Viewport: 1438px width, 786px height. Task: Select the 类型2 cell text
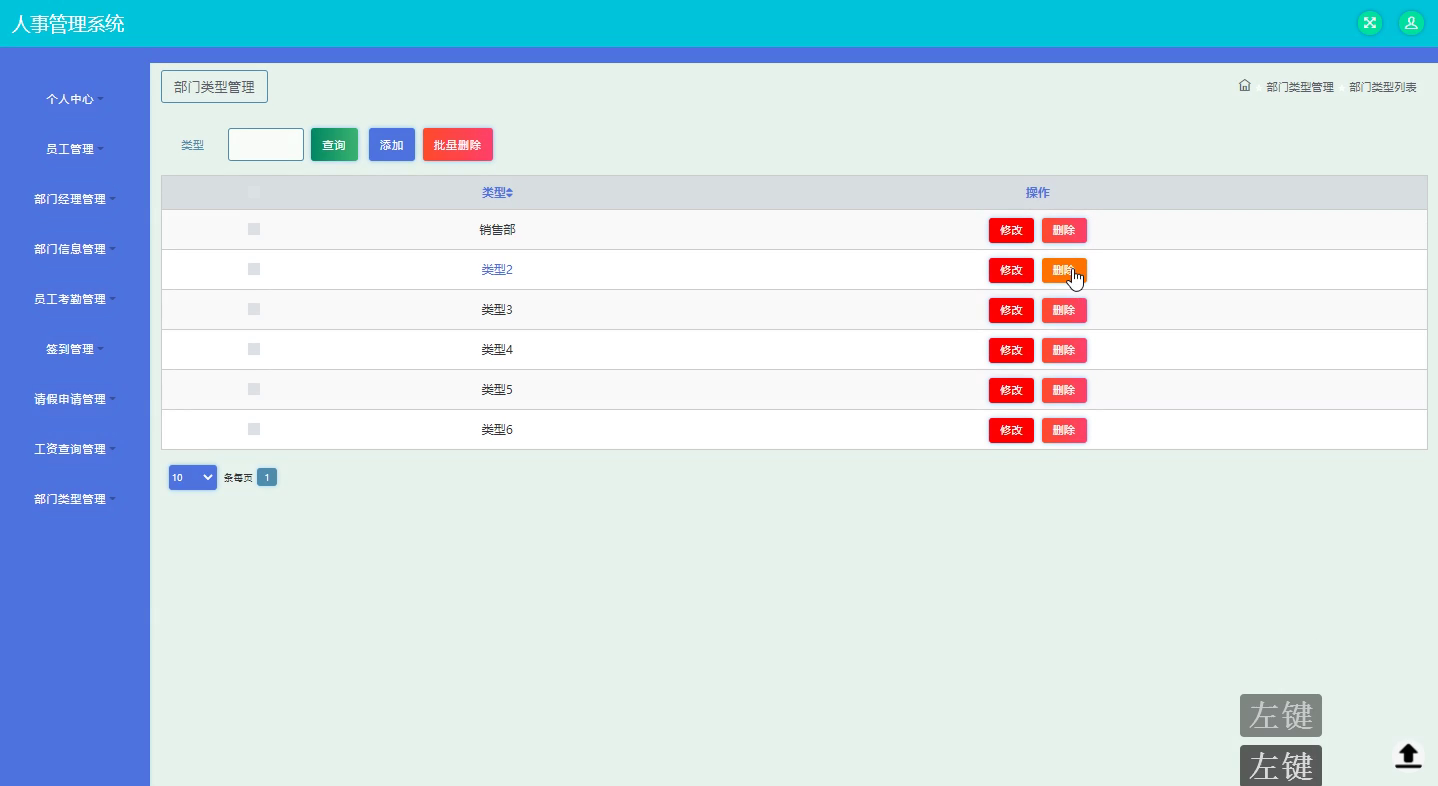point(497,269)
